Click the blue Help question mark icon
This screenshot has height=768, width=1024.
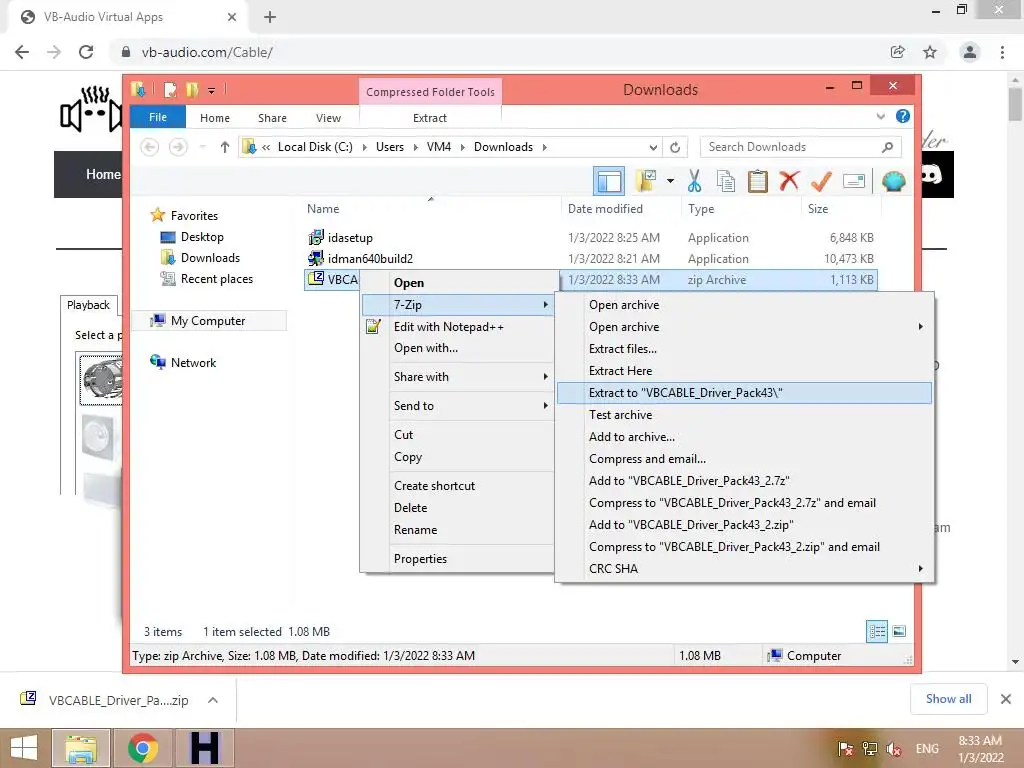coord(903,116)
